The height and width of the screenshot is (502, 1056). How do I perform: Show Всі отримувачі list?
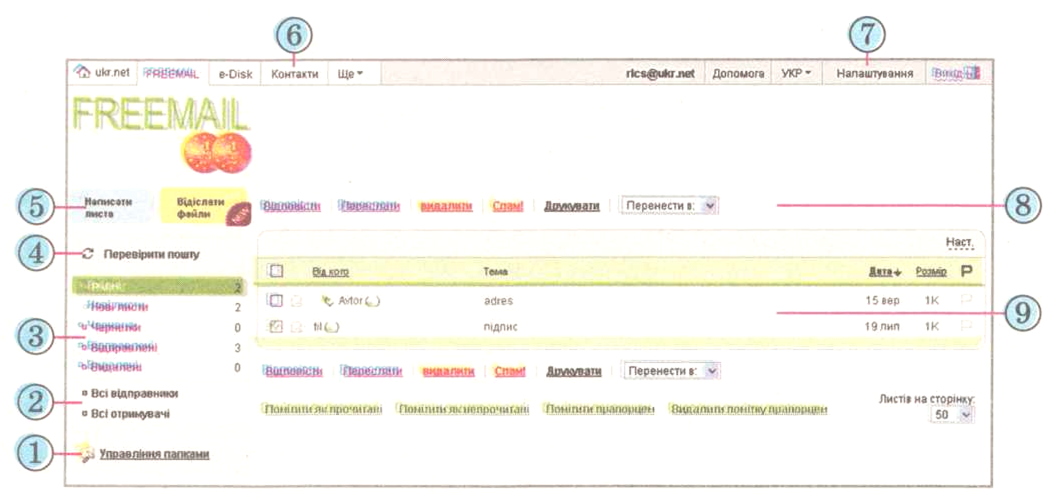click(130, 413)
